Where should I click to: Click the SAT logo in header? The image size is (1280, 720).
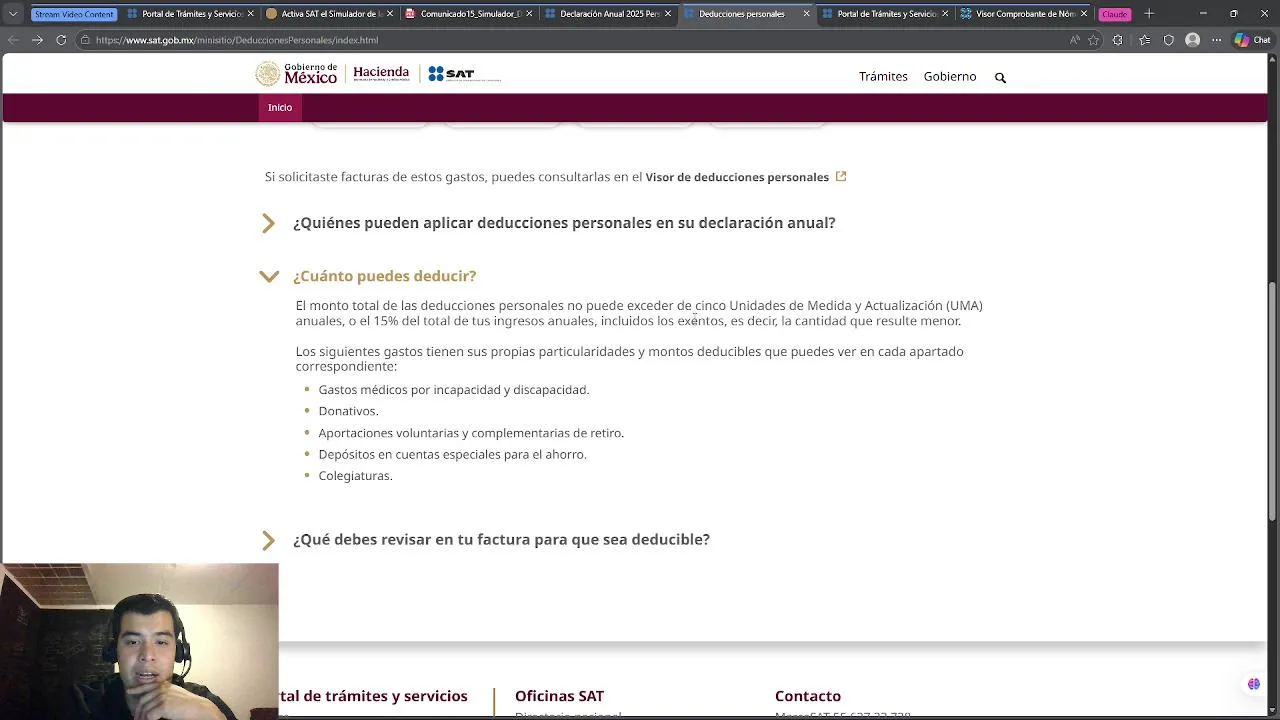pos(464,74)
